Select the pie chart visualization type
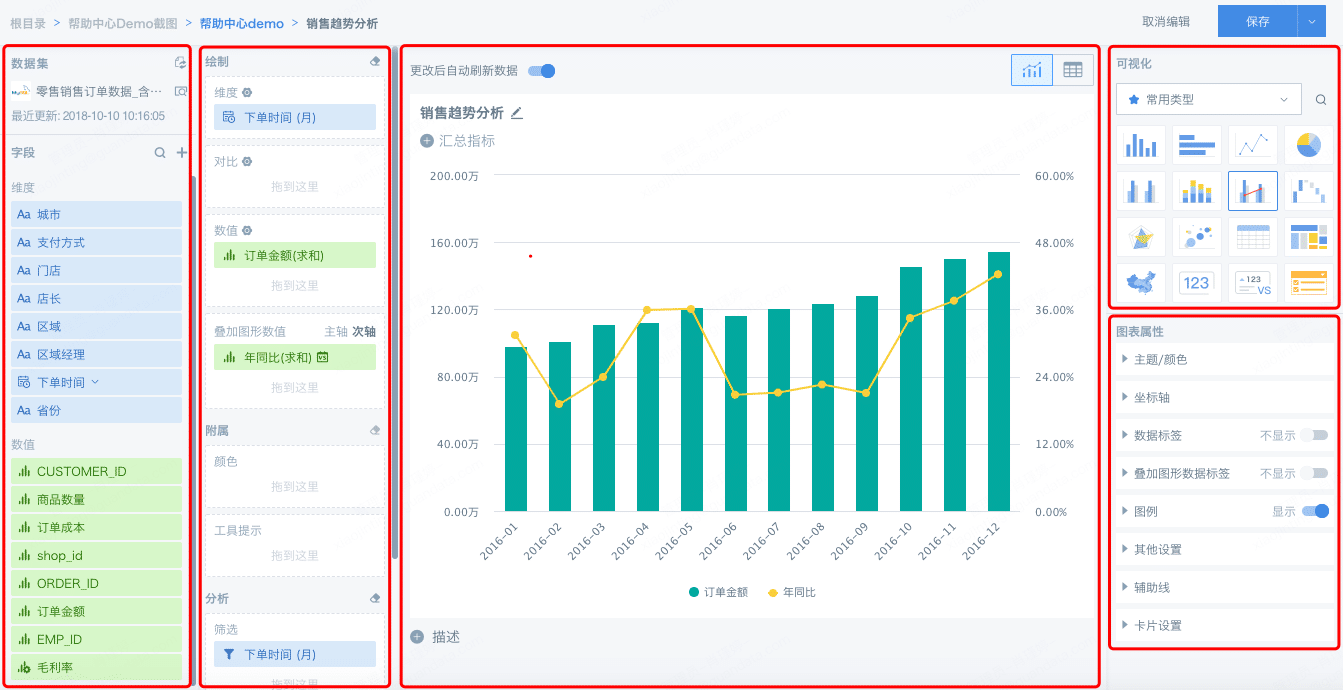This screenshot has height=690, width=1343. click(1308, 146)
